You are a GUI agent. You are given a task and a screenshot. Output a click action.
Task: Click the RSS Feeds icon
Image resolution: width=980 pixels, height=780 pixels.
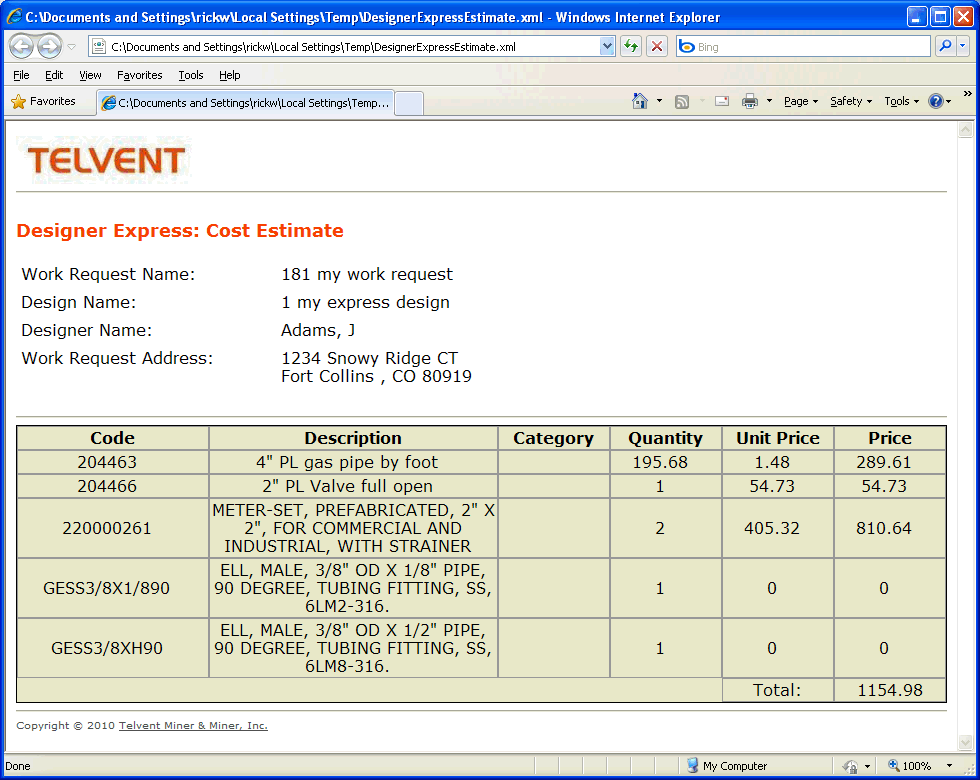tap(682, 101)
